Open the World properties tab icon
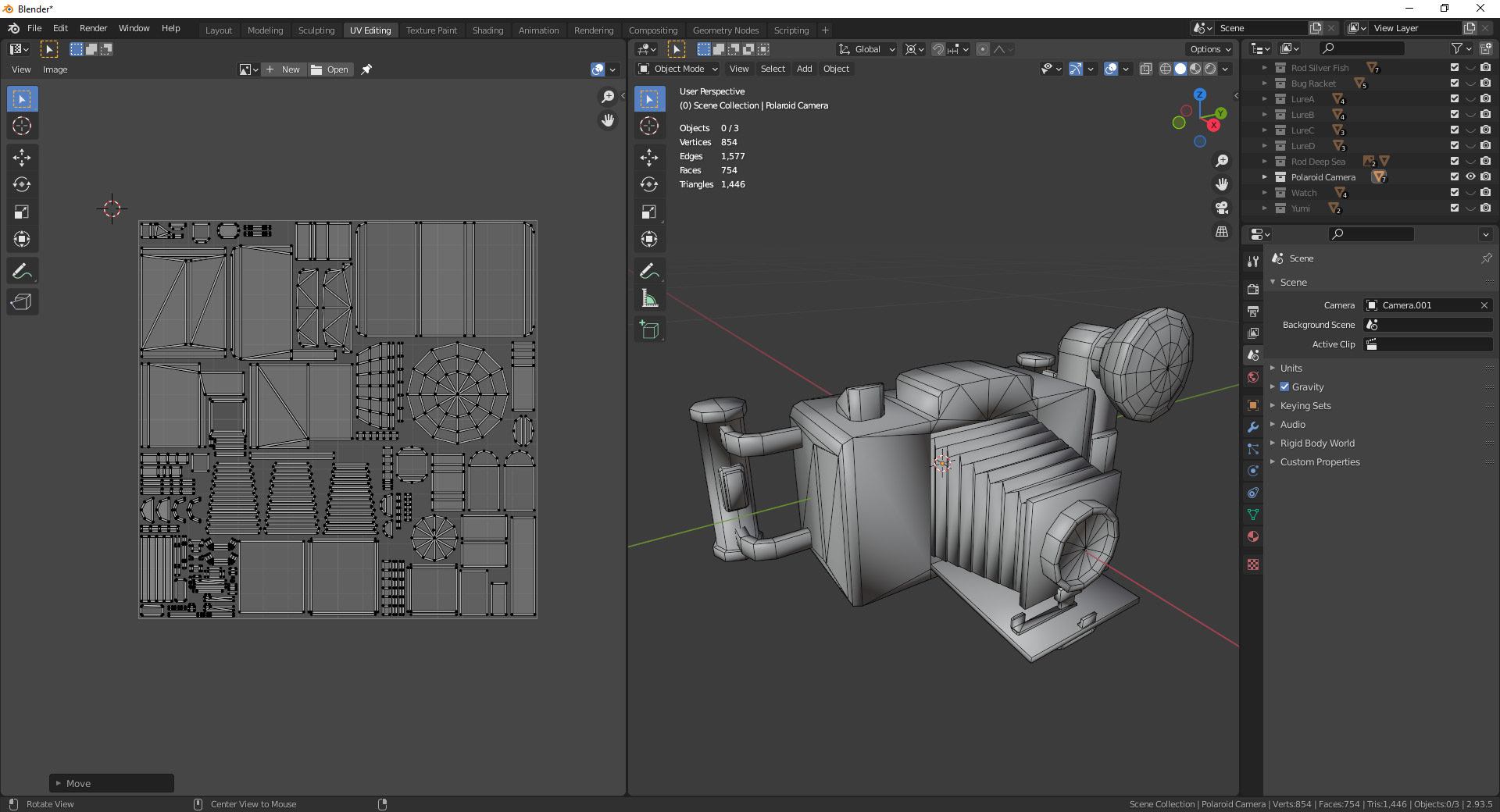This screenshot has width=1500, height=812. [x=1253, y=377]
